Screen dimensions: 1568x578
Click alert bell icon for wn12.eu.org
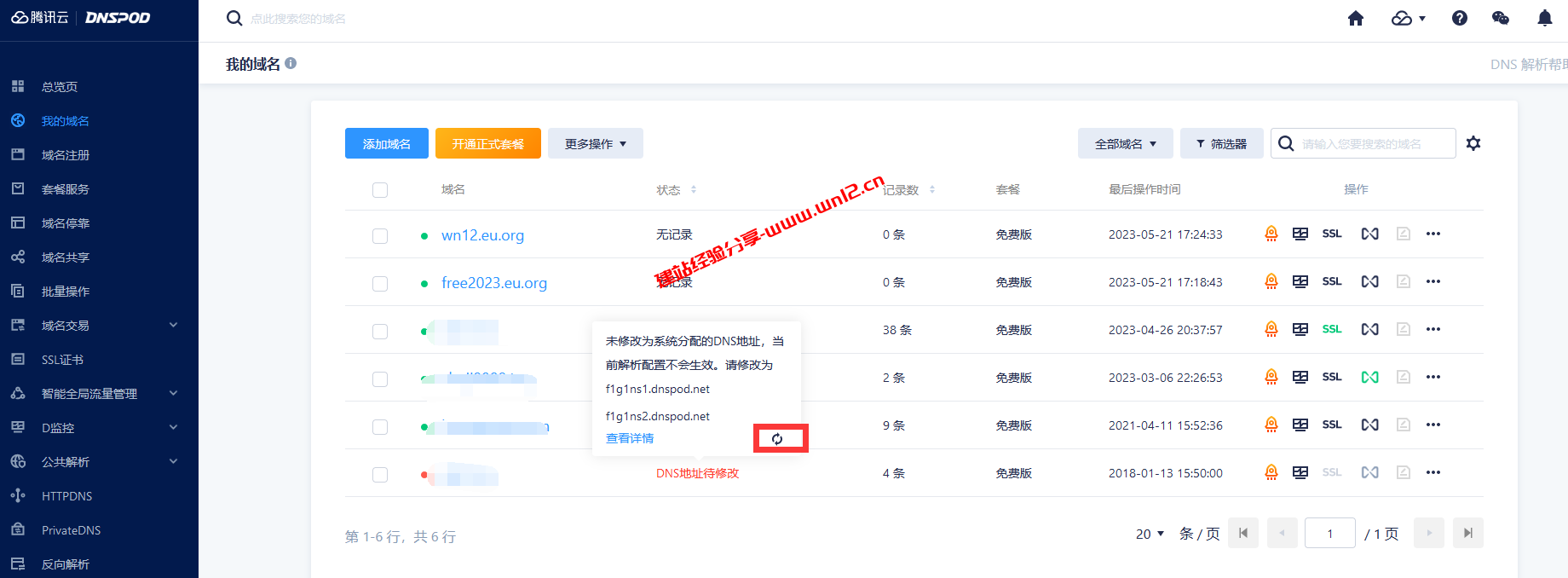click(1271, 234)
